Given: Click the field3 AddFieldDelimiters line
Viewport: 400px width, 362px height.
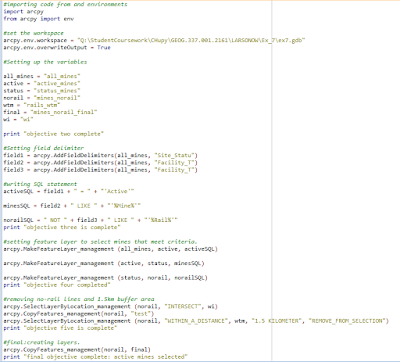Looking at the screenshot, I should 101,170.
